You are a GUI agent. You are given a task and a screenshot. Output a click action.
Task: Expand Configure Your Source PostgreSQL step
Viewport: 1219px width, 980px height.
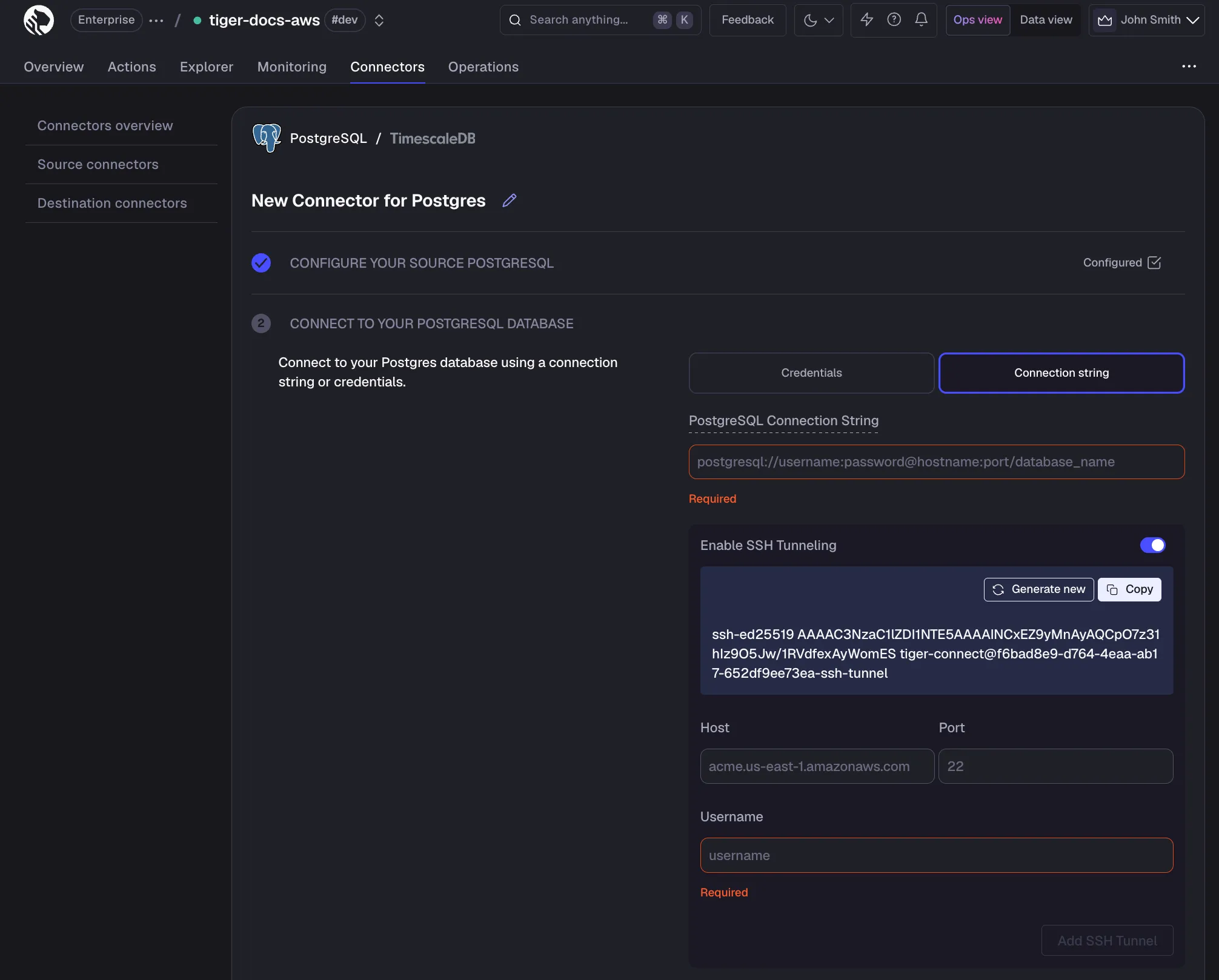coord(422,263)
